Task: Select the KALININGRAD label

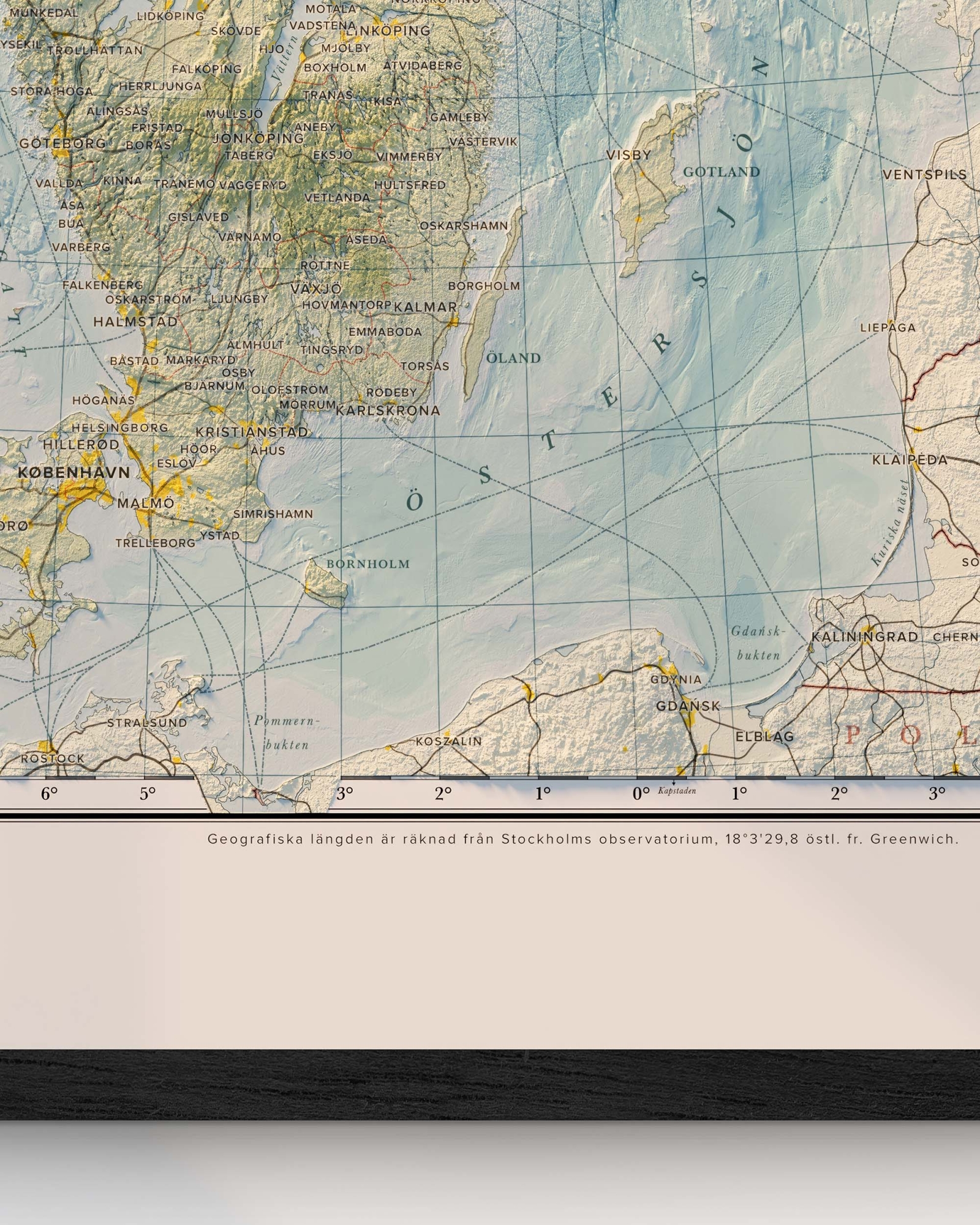Action: (865, 636)
